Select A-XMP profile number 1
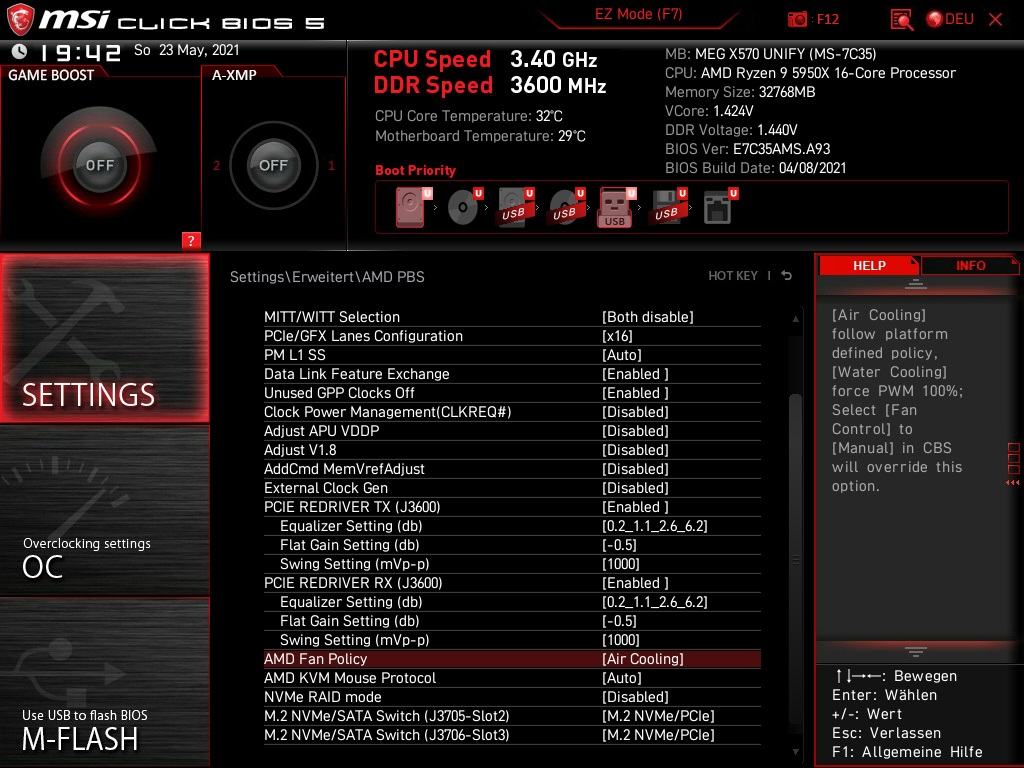The image size is (1024, 768). [x=331, y=166]
